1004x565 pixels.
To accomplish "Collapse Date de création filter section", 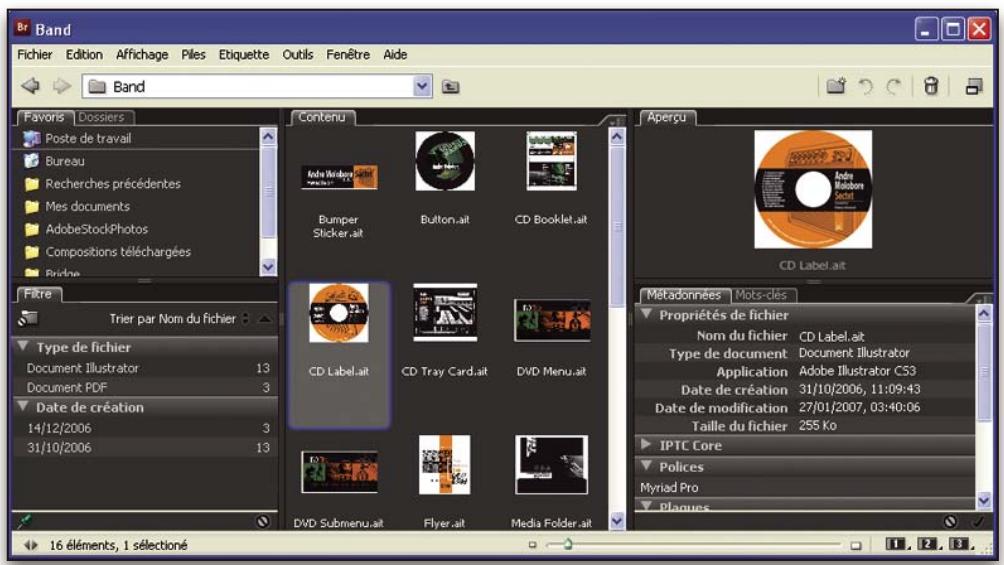I will 23,407.
